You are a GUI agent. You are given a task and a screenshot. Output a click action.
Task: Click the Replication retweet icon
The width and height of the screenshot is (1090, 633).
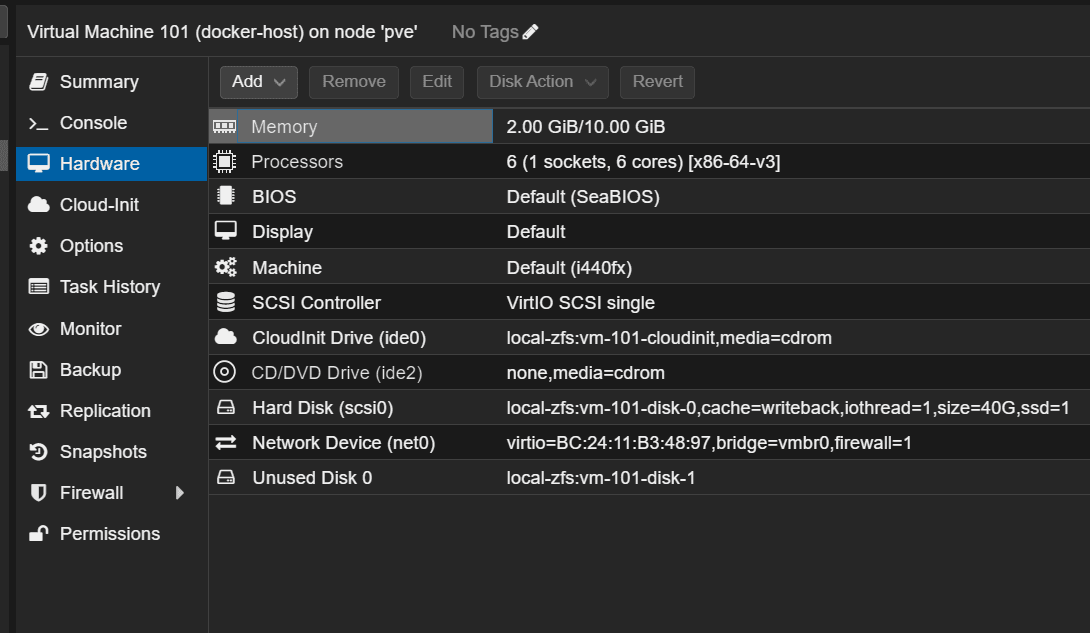tap(38, 411)
